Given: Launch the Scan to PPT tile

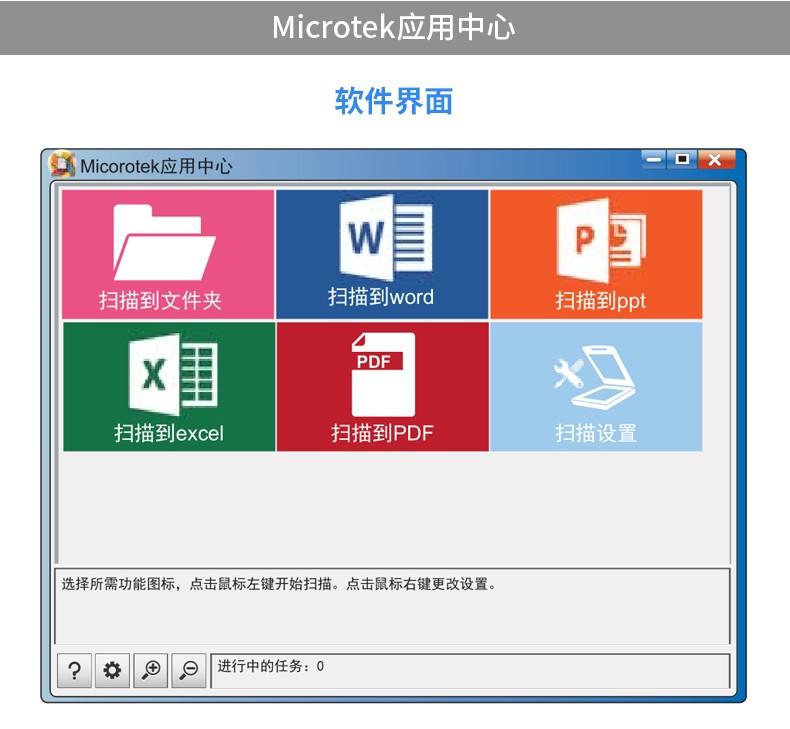Looking at the screenshot, I should (596, 254).
